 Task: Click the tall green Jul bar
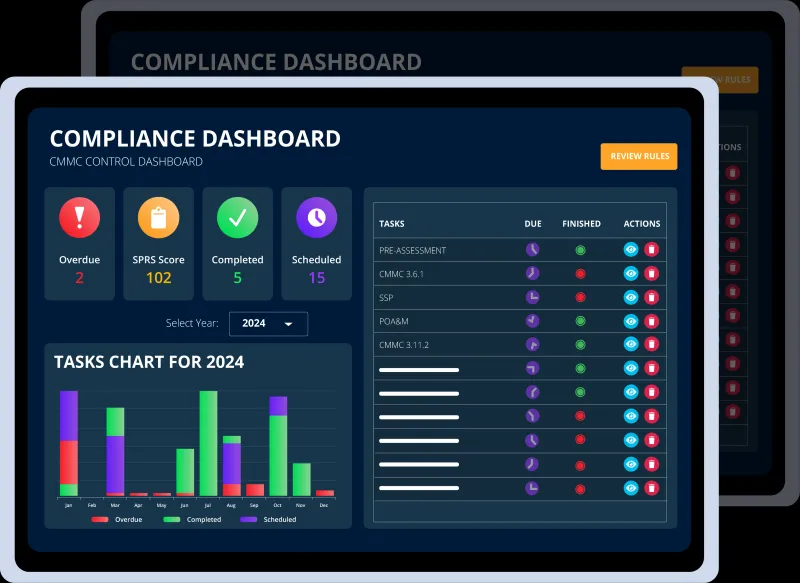(208, 443)
